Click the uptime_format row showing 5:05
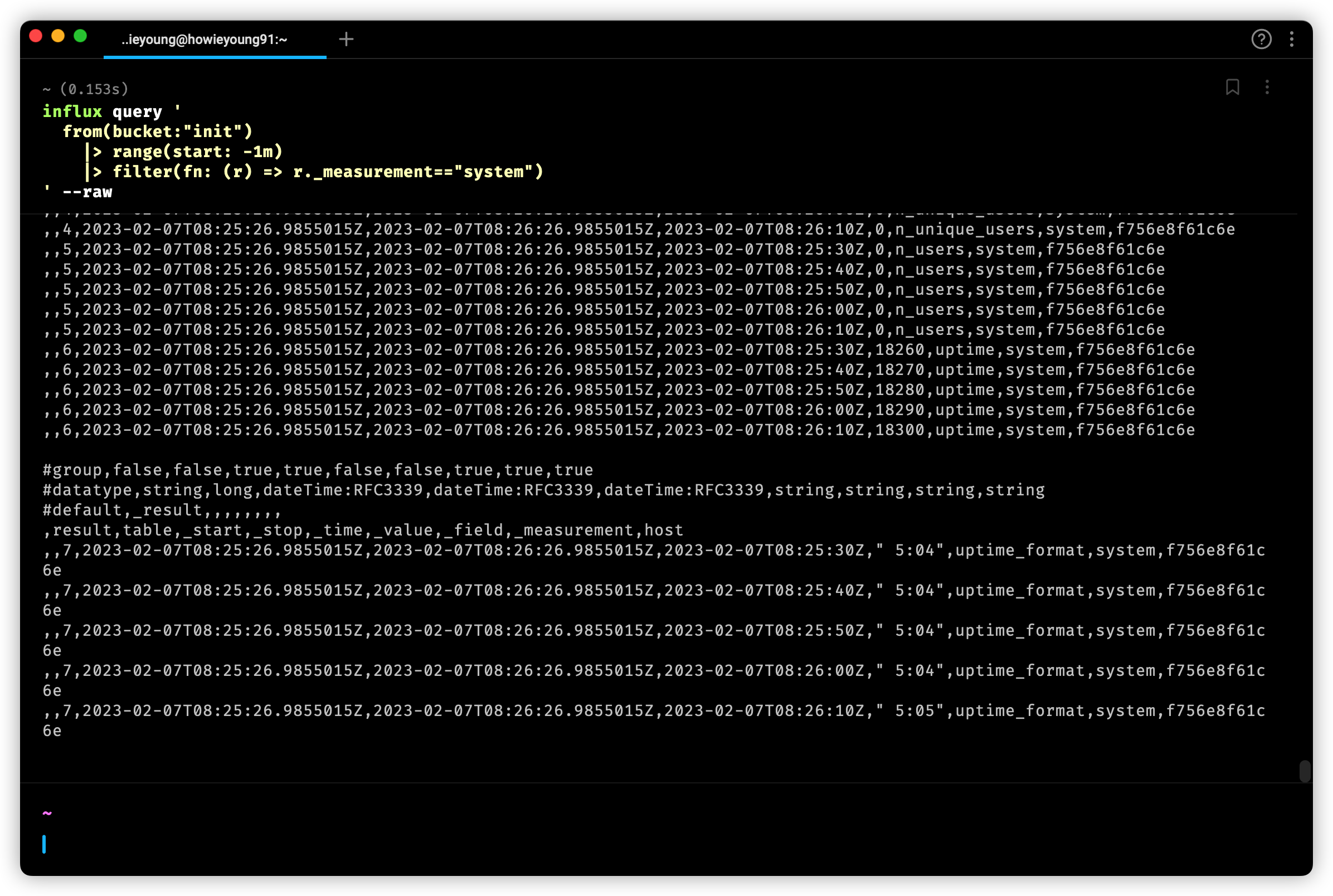Screen dimensions: 1333x896 (x=653, y=710)
